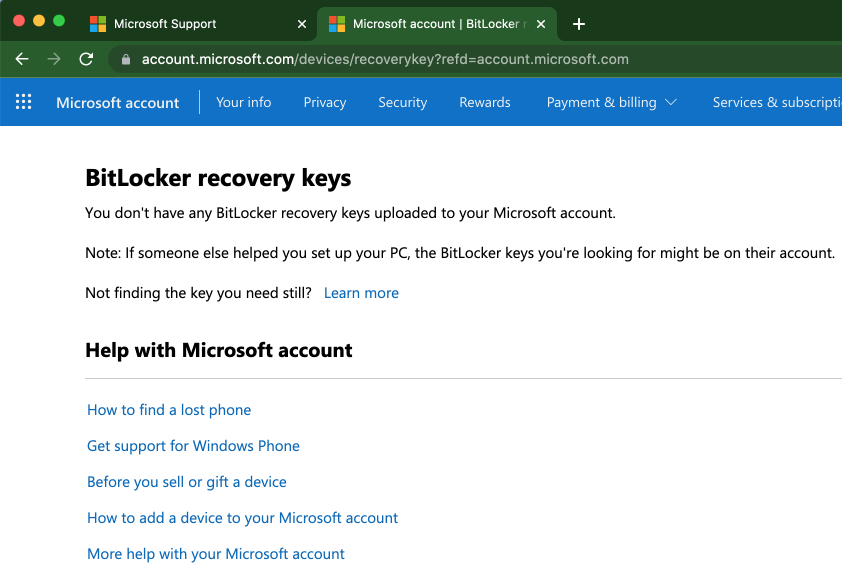Open the Microsoft app launcher grid

(22, 101)
